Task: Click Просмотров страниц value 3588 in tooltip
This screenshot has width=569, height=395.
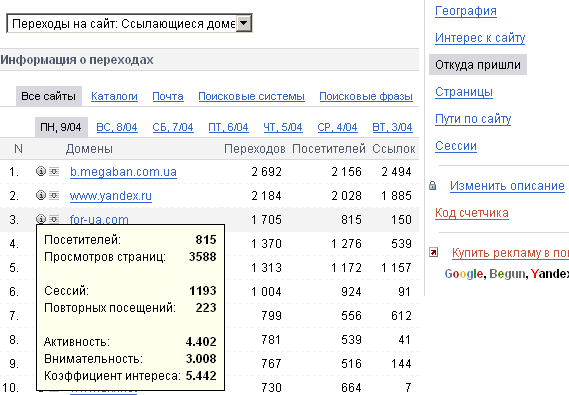Action: click(x=202, y=257)
